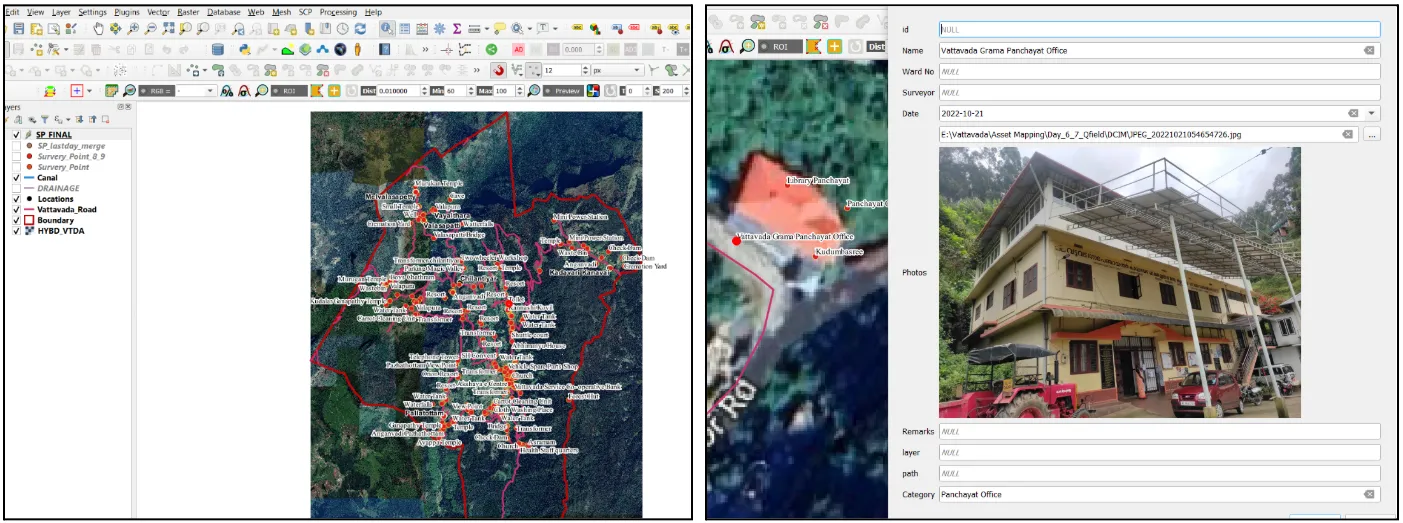The height and width of the screenshot is (523, 1403).
Task: Click the clock temporal controller icon
Action: (x=342, y=29)
